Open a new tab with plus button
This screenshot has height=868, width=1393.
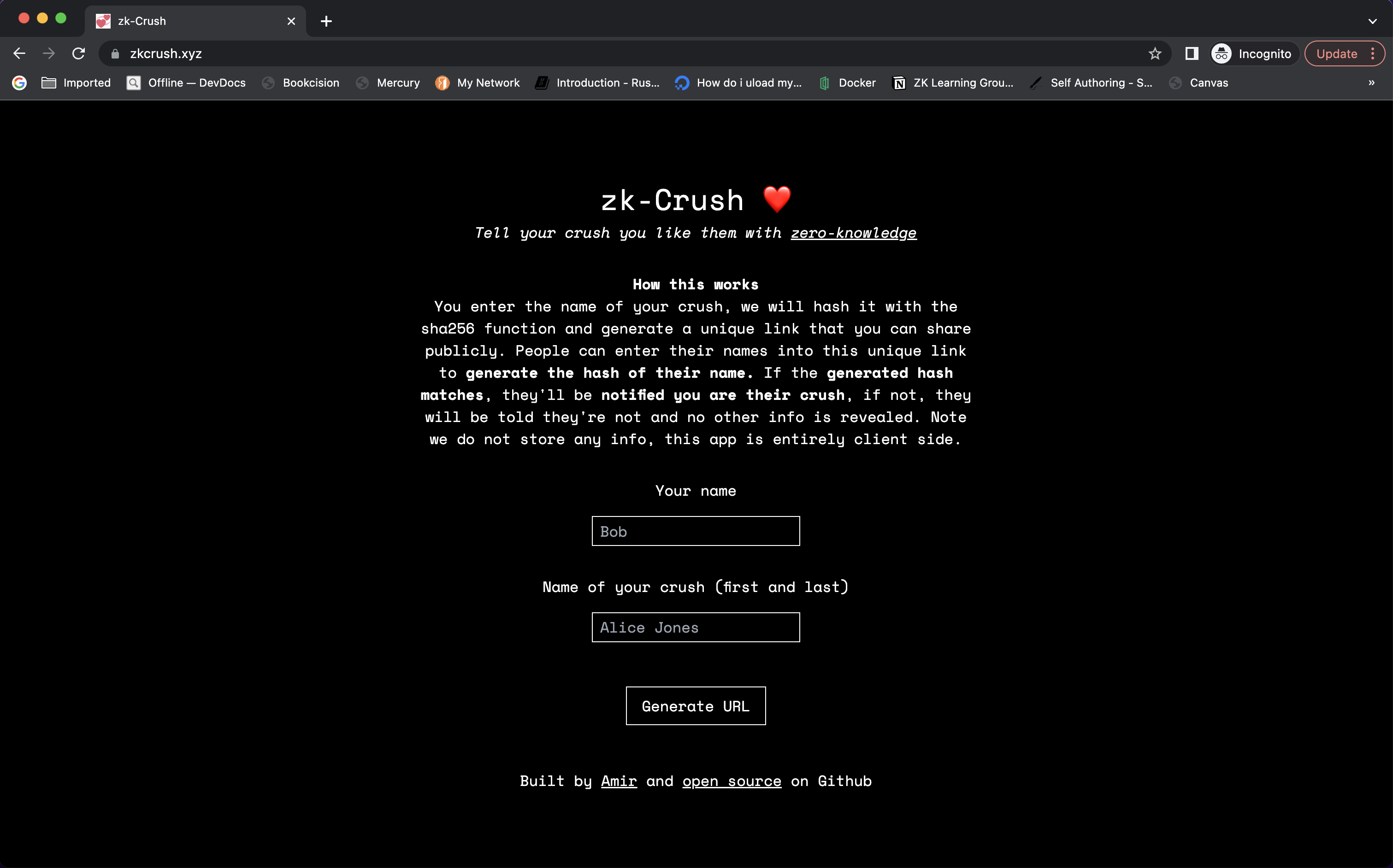click(x=326, y=21)
